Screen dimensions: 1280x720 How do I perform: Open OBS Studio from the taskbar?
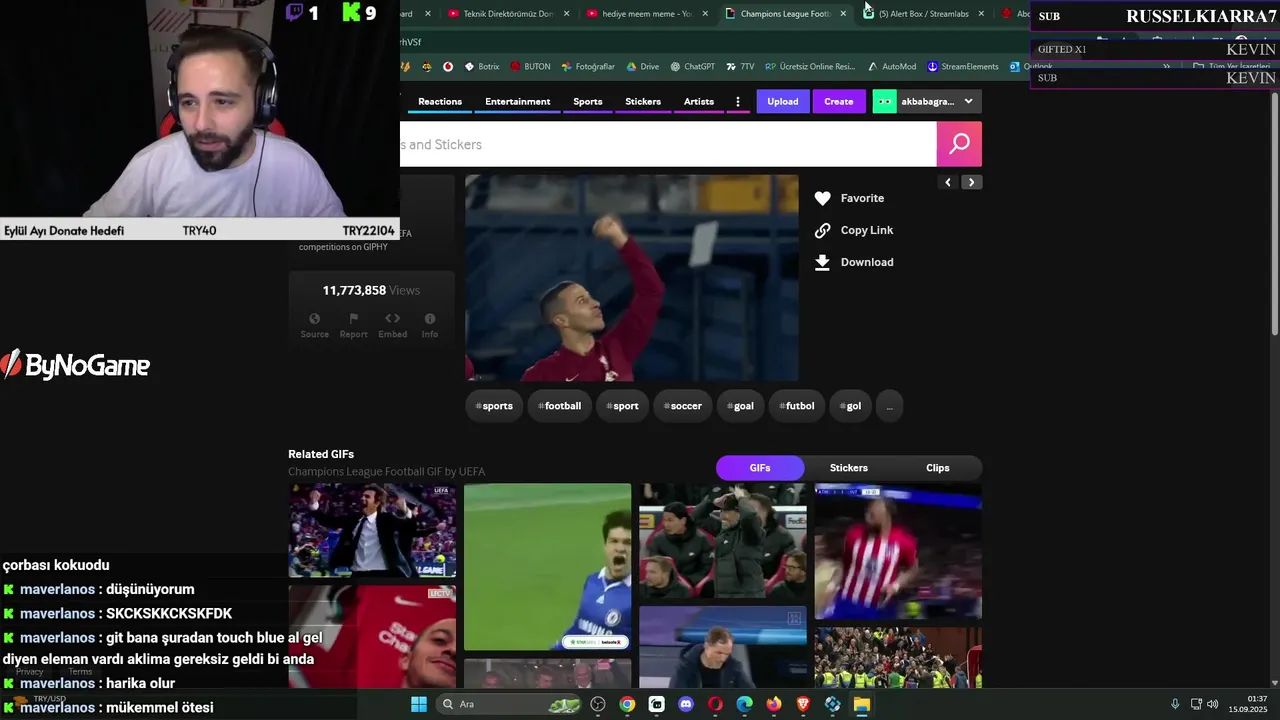(x=598, y=704)
